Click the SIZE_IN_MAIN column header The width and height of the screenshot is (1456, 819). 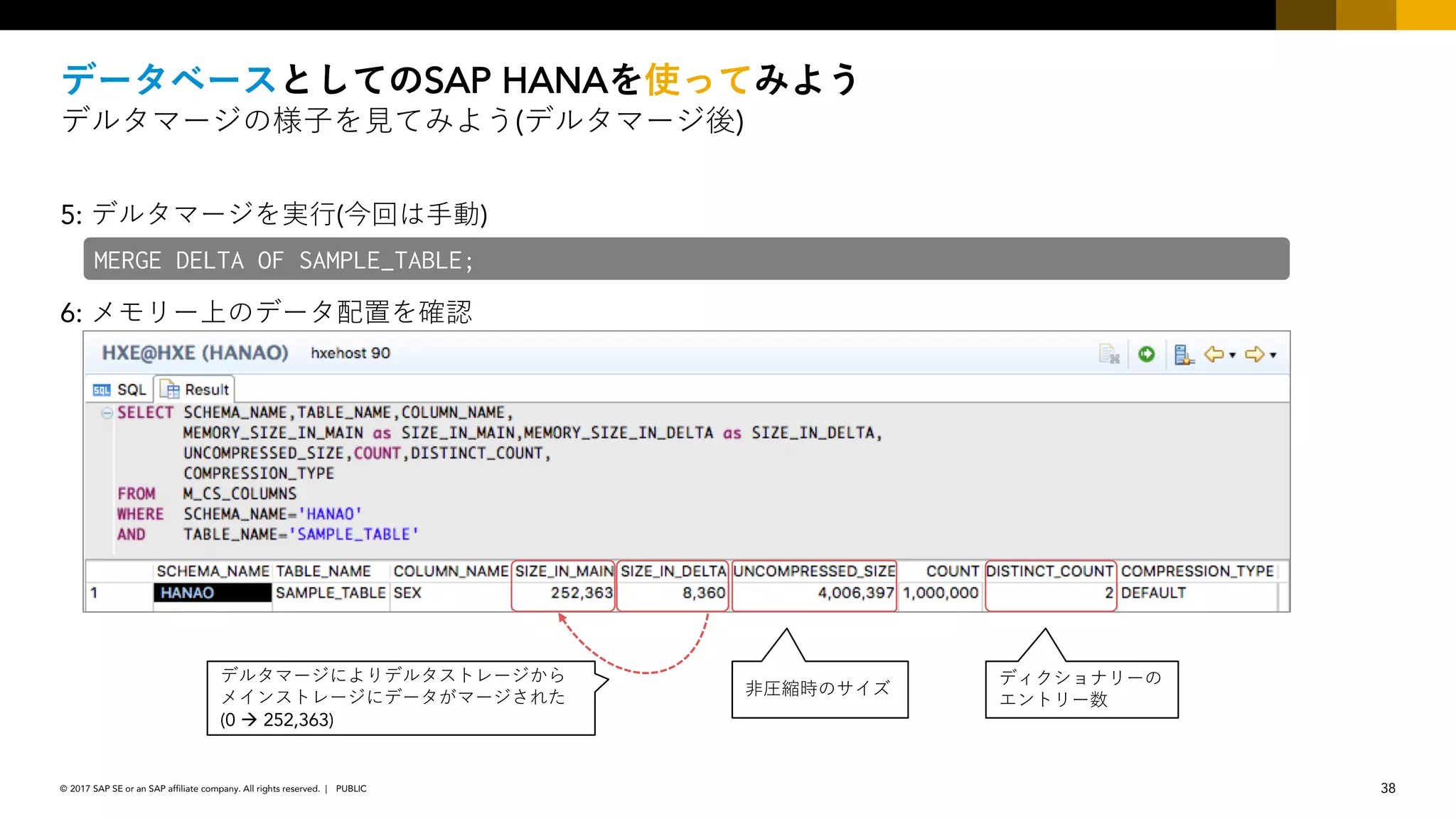[564, 572]
